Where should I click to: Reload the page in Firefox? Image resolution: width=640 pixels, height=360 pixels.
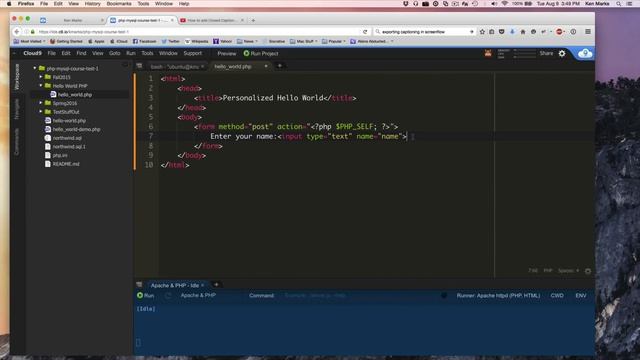pyautogui.click(x=365, y=31)
